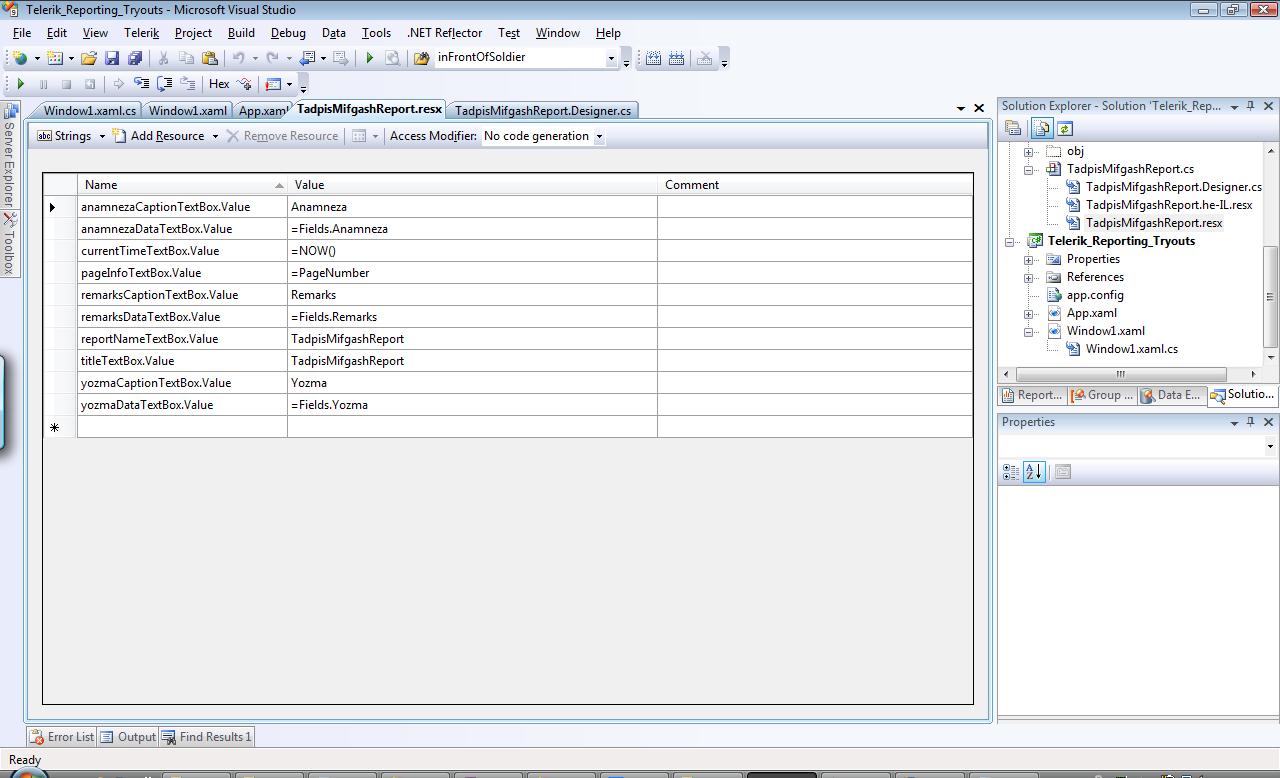Toggle Hex display in the debug toolbar
Viewport: 1280px width, 778px height.
click(x=219, y=84)
